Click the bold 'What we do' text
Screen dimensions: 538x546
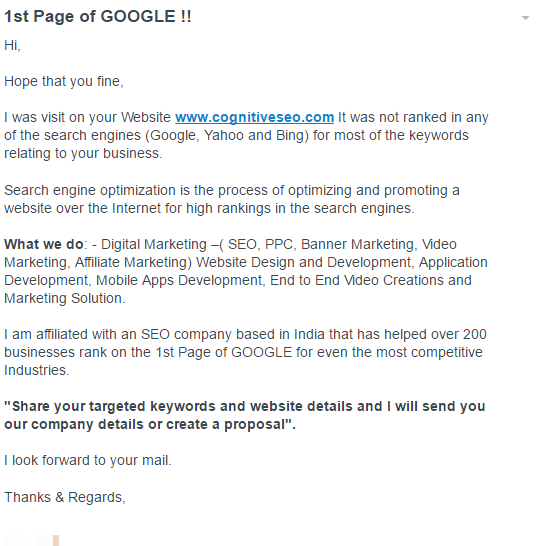pos(44,244)
